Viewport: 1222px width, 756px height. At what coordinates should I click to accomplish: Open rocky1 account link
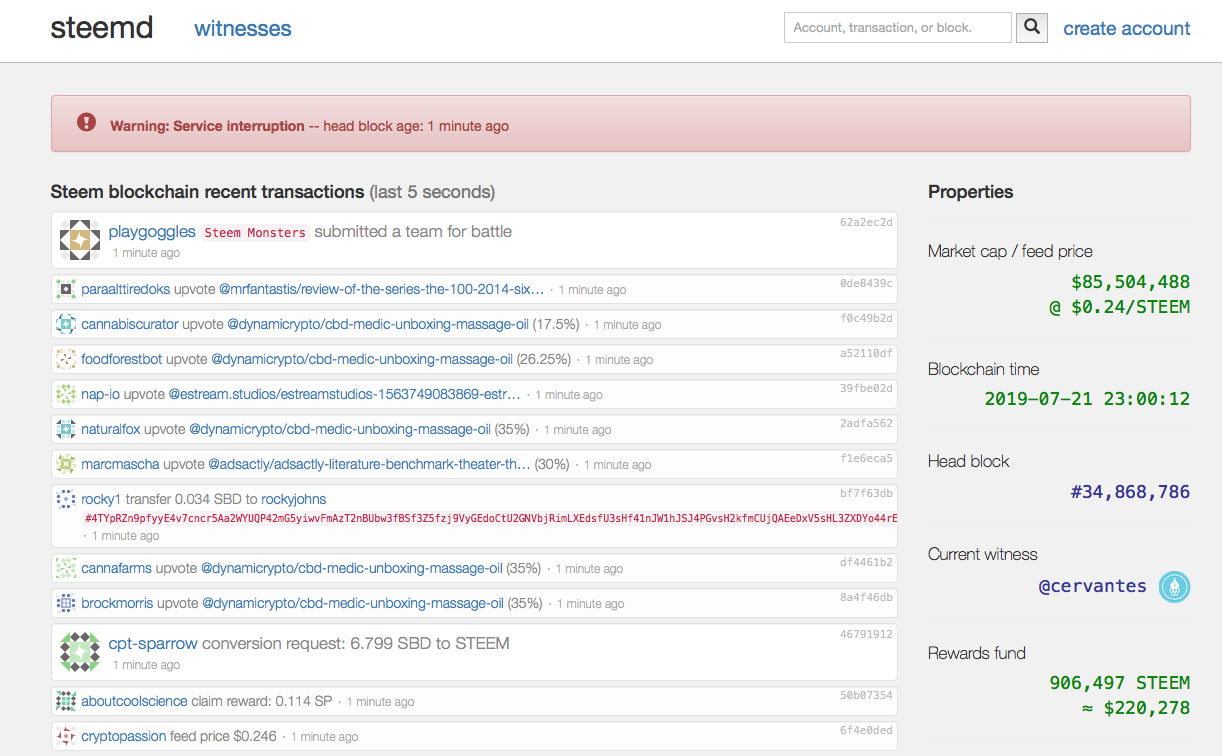101,499
